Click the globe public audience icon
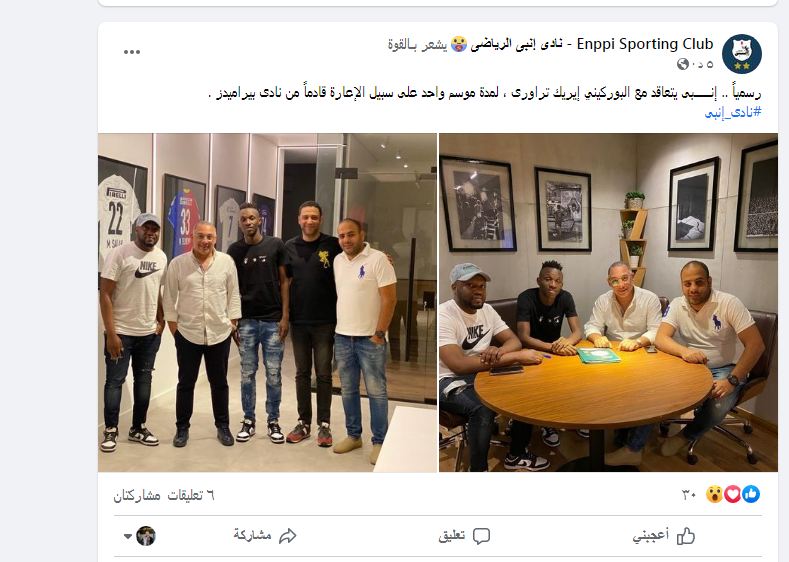This screenshot has height=562, width=789. click(682, 64)
